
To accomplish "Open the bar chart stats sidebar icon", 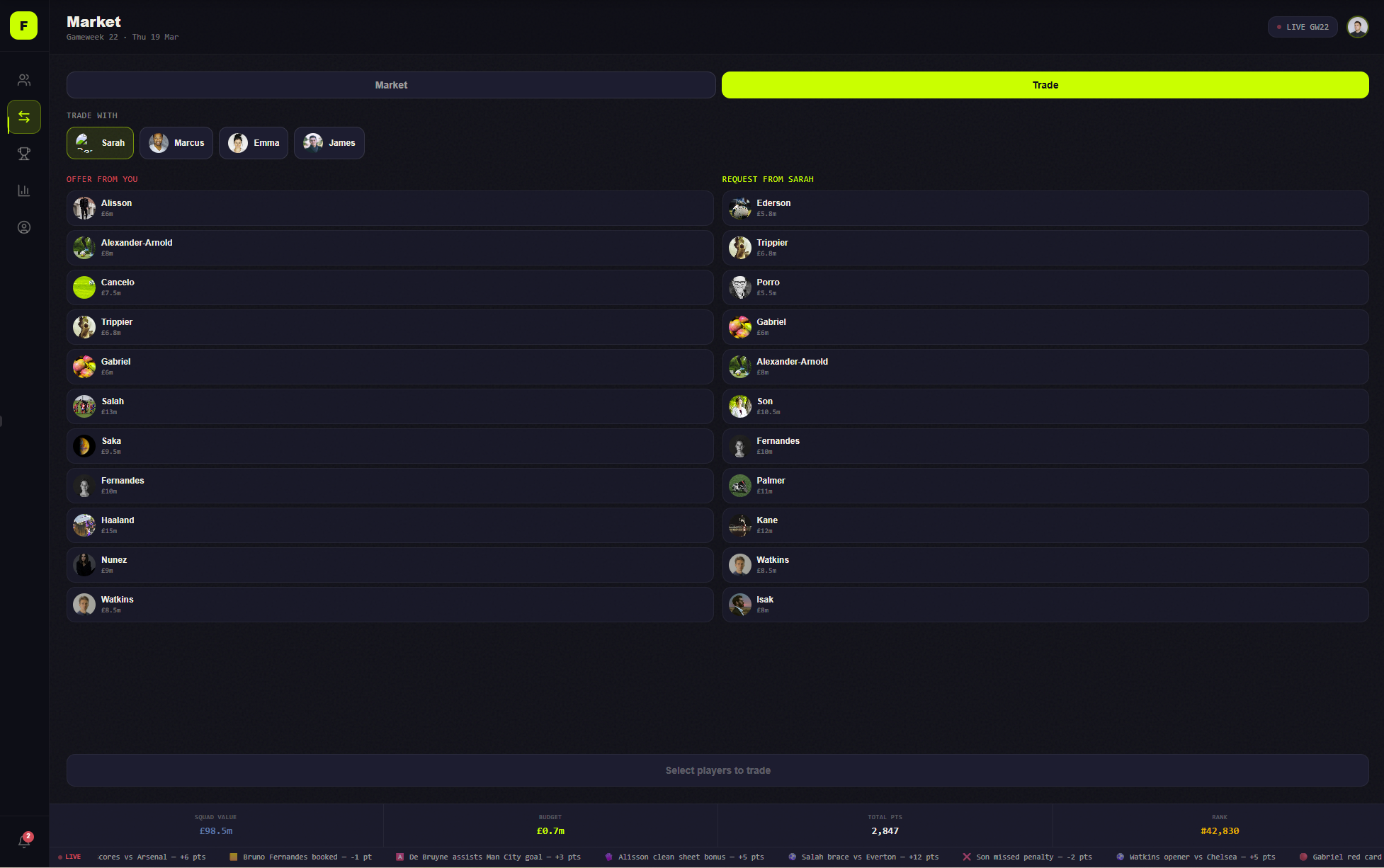I will pyautogui.click(x=24, y=190).
